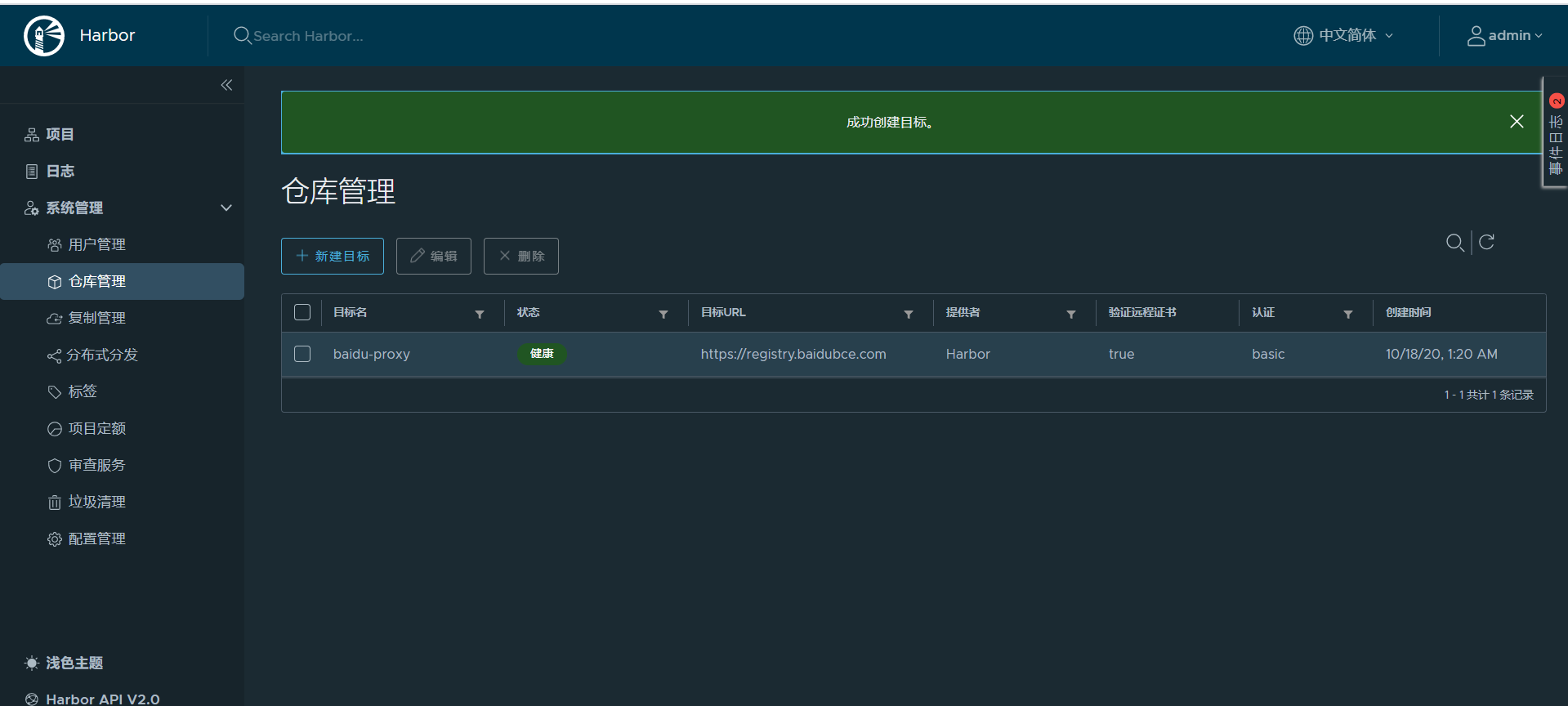Open 日志 in the sidebar
The height and width of the screenshot is (706, 1568).
(60, 171)
